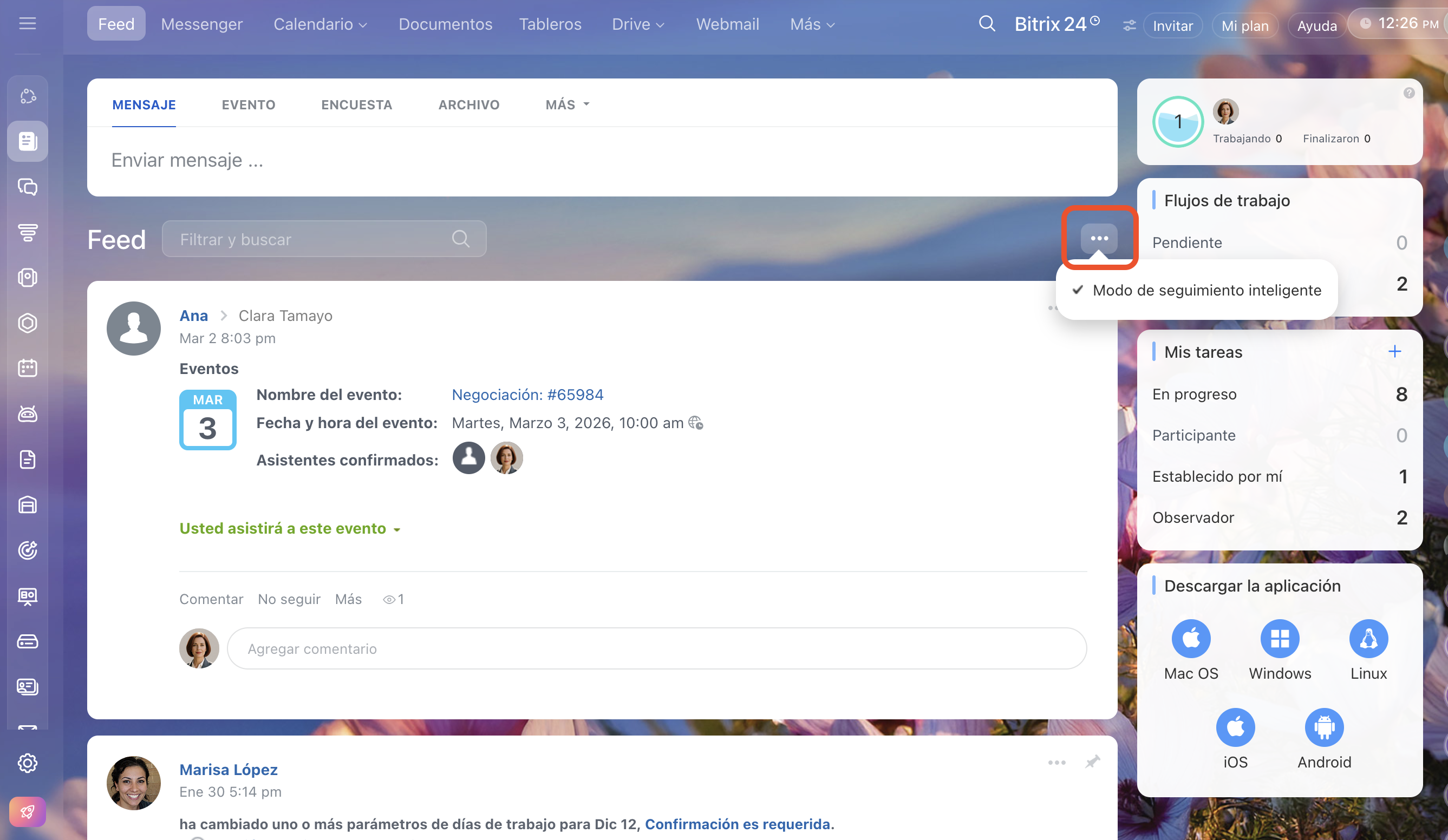
Task: Add a new task with plus icon
Action: (x=1394, y=351)
